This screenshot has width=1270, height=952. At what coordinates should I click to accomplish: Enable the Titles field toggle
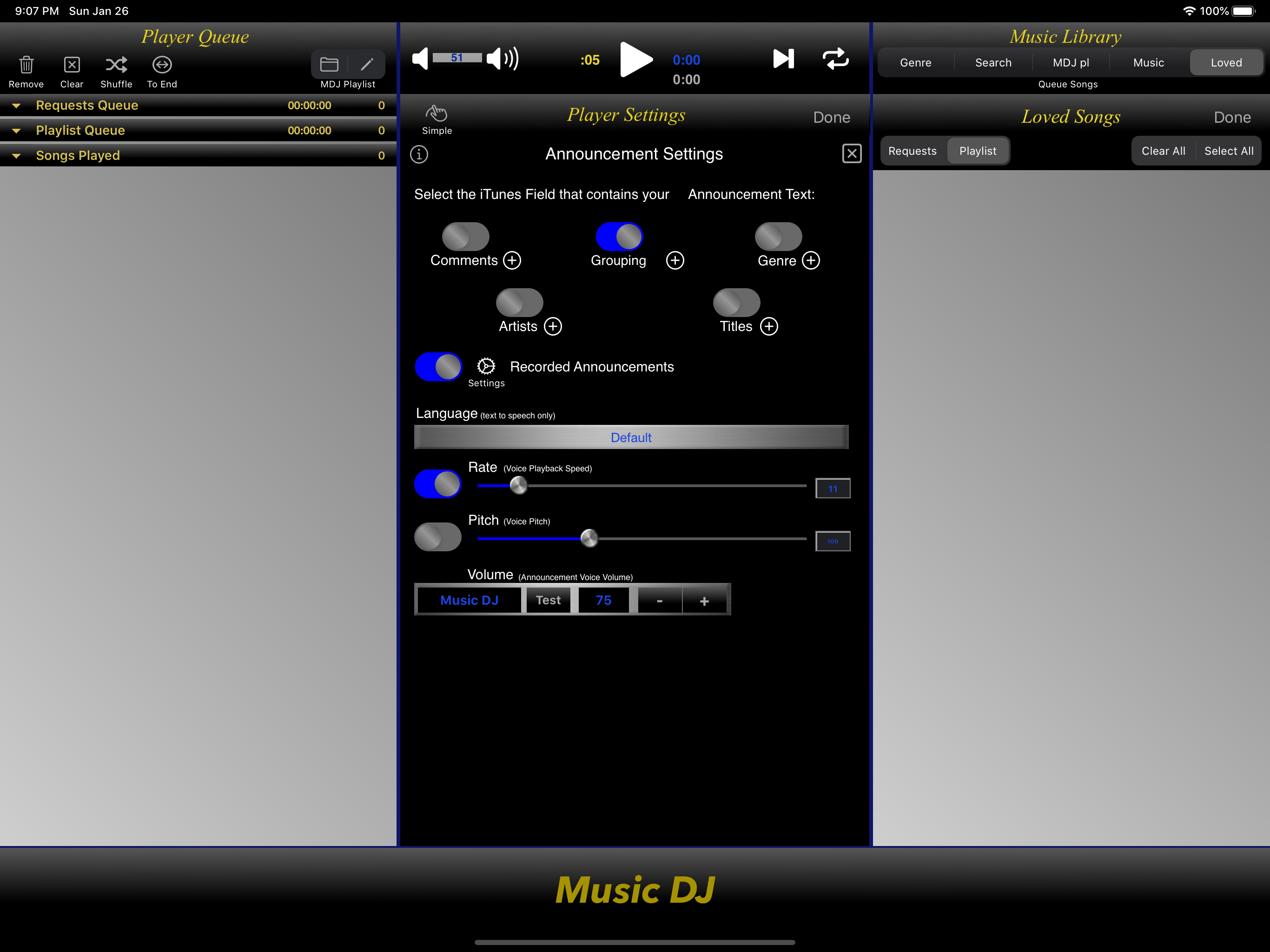coord(737,303)
